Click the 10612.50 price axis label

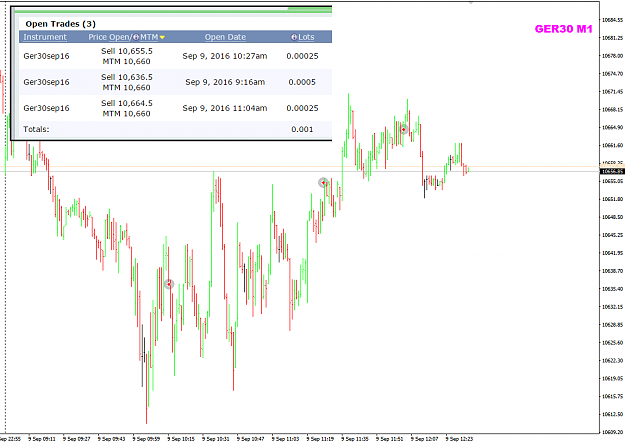click(613, 414)
